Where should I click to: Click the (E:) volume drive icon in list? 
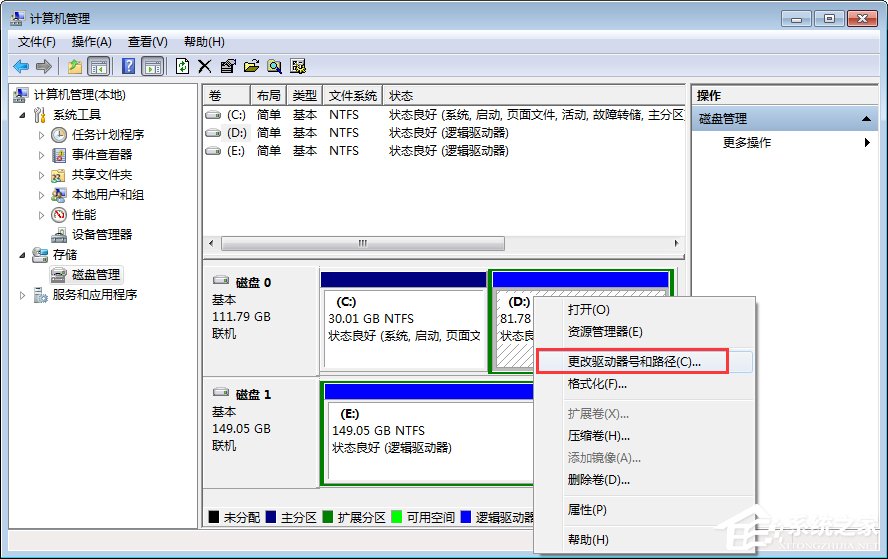(213, 151)
